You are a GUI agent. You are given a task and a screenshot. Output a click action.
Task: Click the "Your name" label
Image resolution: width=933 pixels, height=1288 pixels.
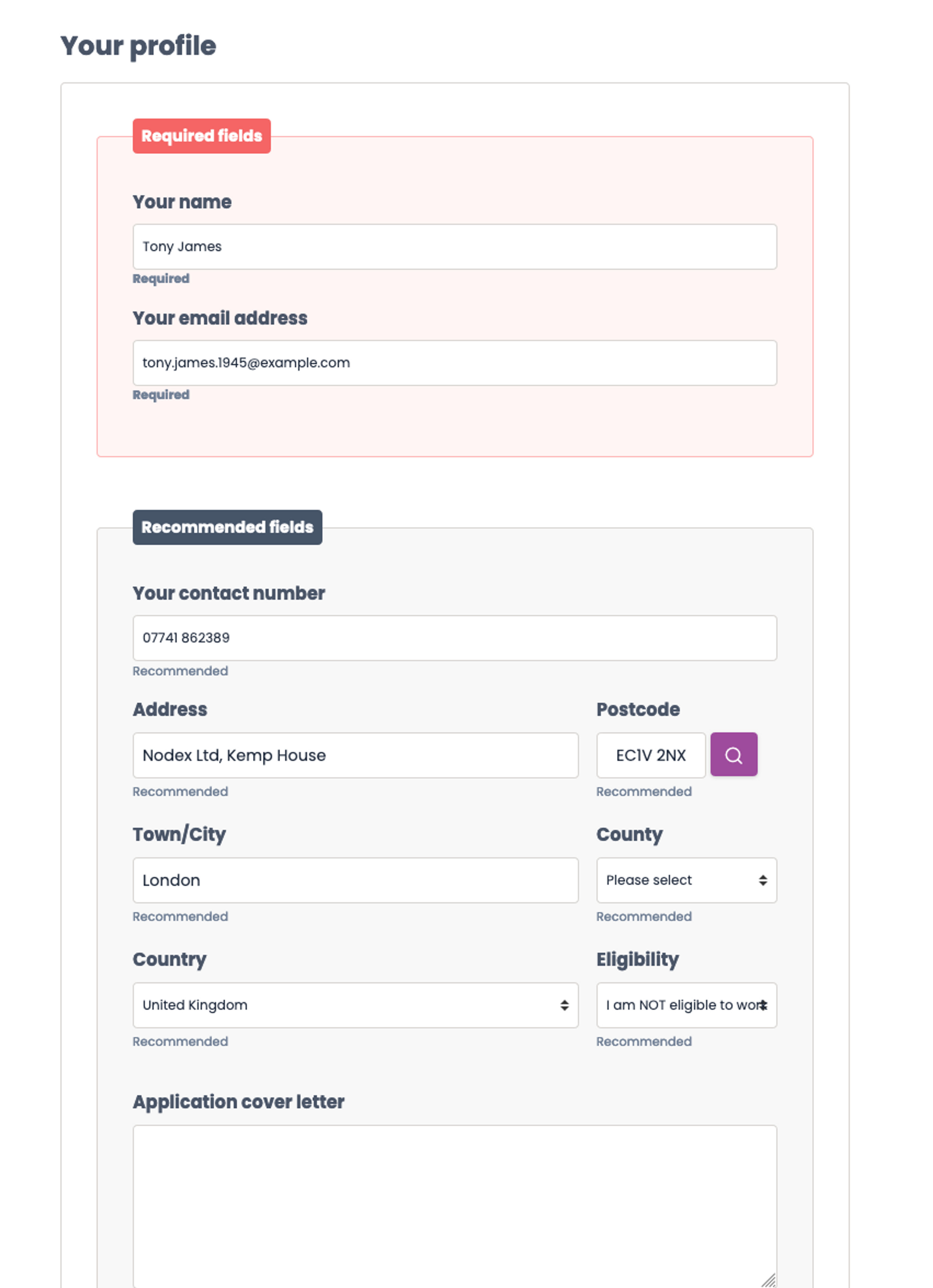coord(182,202)
